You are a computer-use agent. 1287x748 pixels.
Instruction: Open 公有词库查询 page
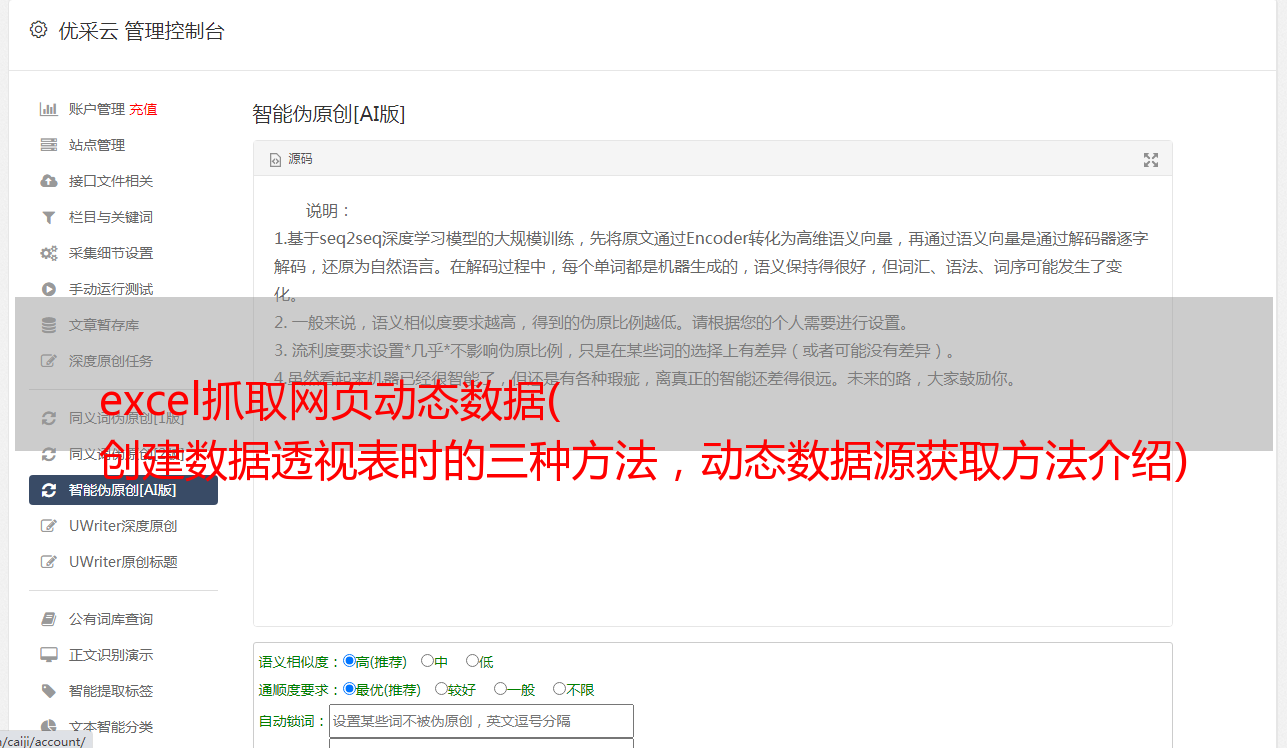pos(111,619)
